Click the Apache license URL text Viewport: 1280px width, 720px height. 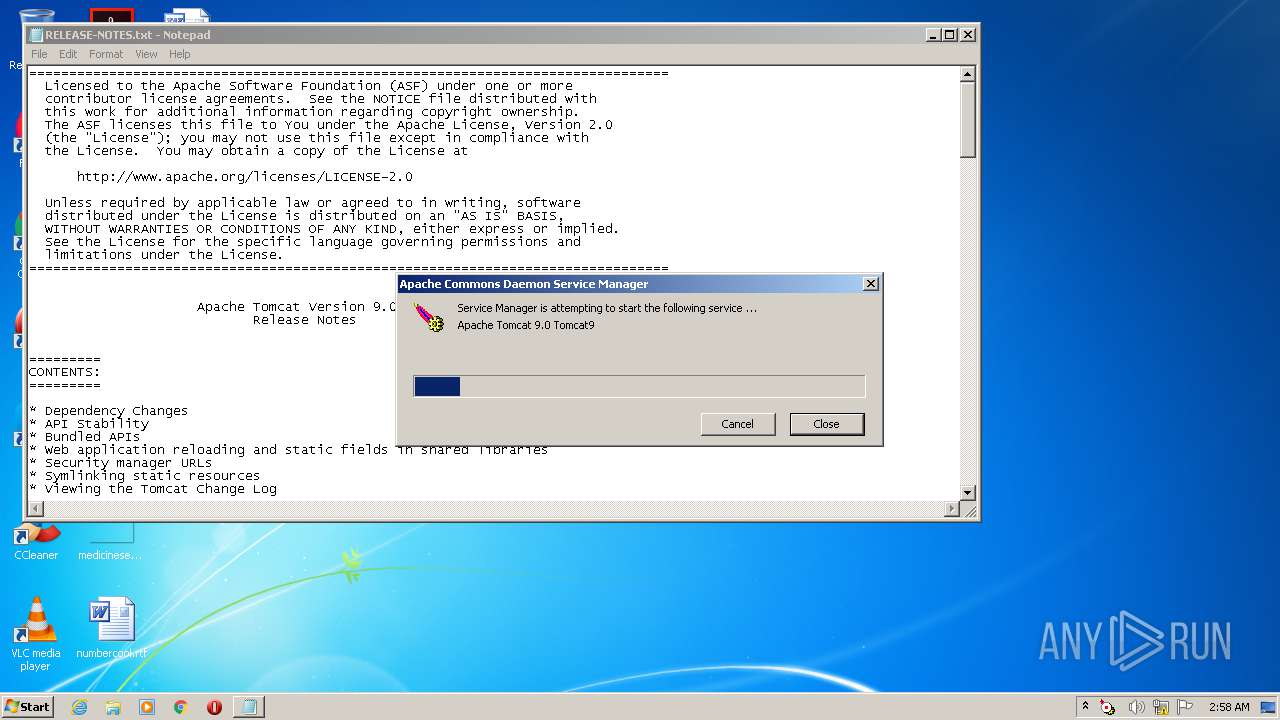coord(244,177)
